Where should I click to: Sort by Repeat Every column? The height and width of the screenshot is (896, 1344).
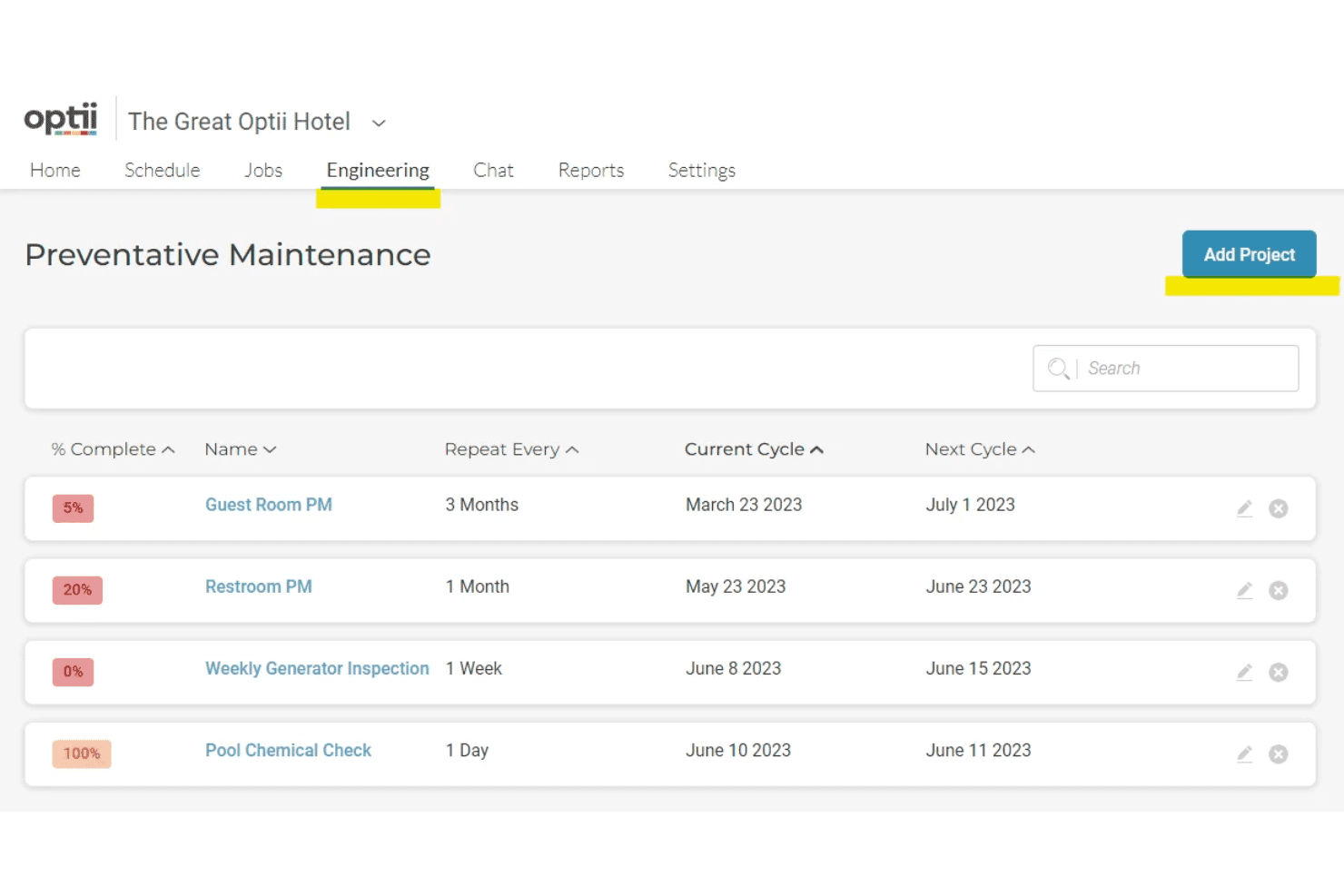tap(511, 449)
